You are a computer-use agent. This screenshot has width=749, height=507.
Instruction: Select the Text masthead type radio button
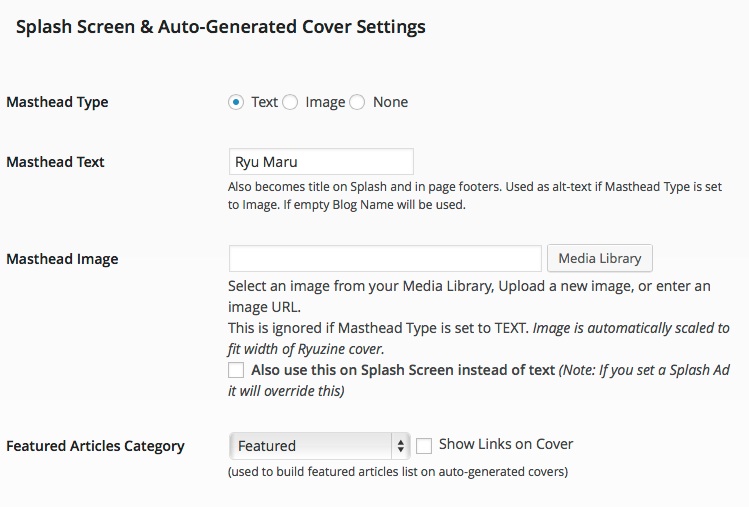tap(237, 102)
